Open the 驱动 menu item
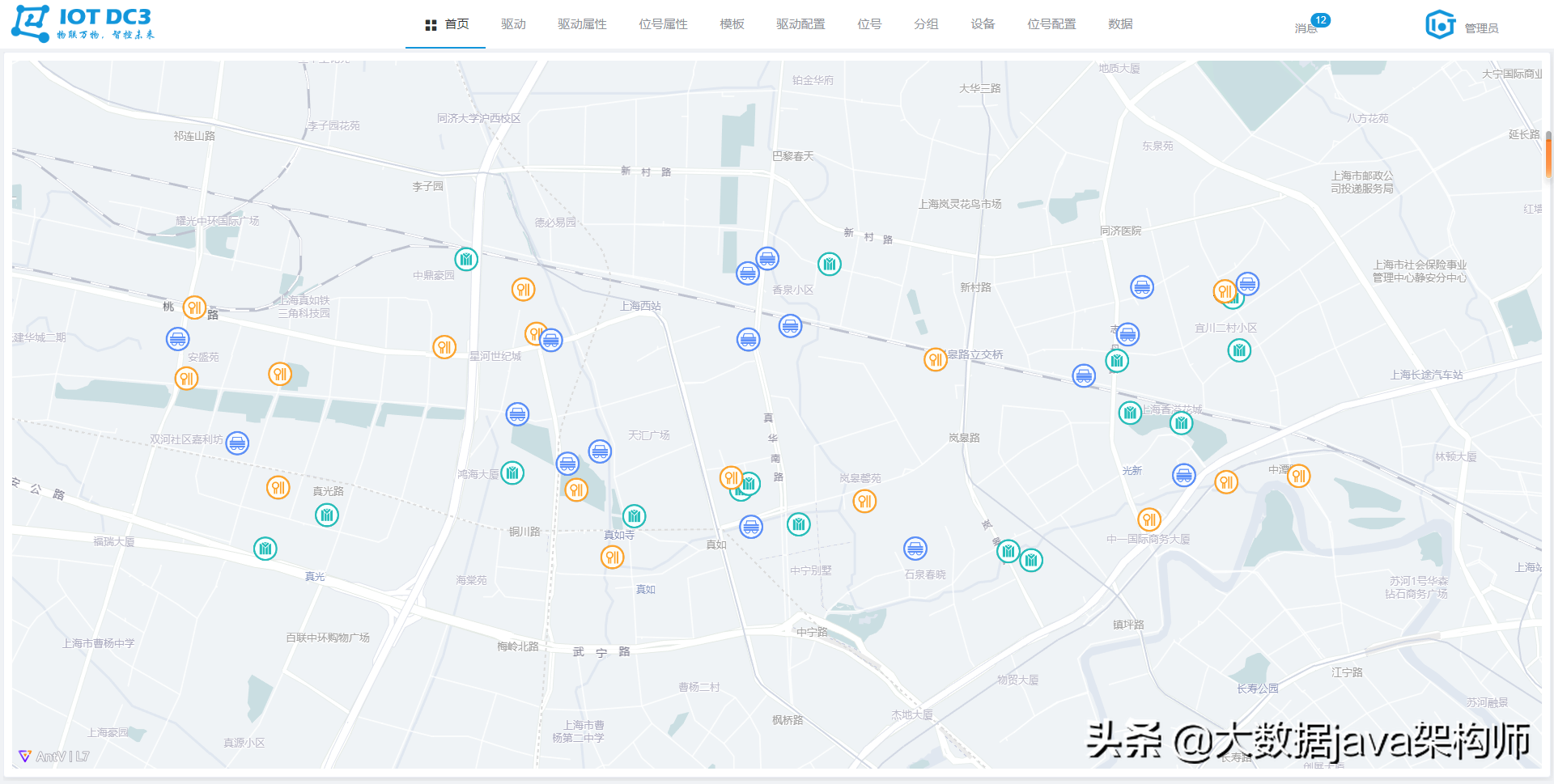The height and width of the screenshot is (784, 1554). coord(513,24)
